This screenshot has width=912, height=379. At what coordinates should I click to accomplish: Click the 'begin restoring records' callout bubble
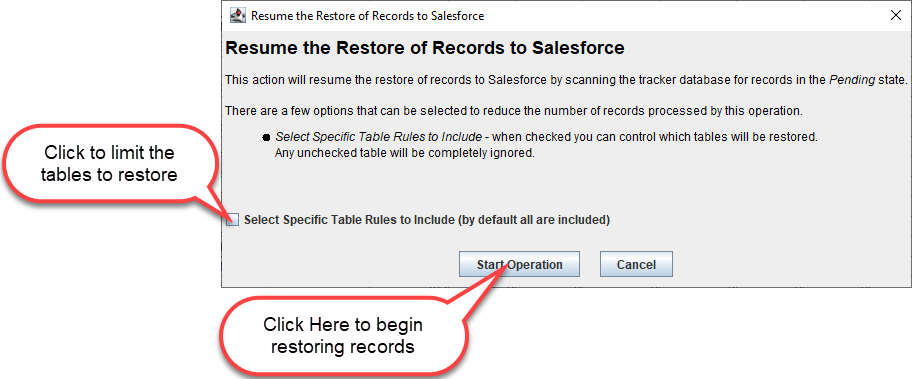click(x=343, y=334)
